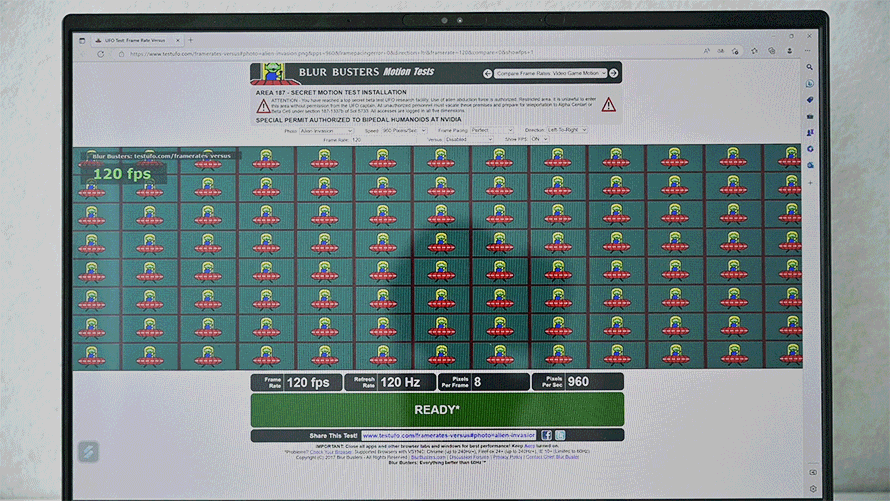
Task: Open the sidebar Search icon
Action: coord(810,67)
